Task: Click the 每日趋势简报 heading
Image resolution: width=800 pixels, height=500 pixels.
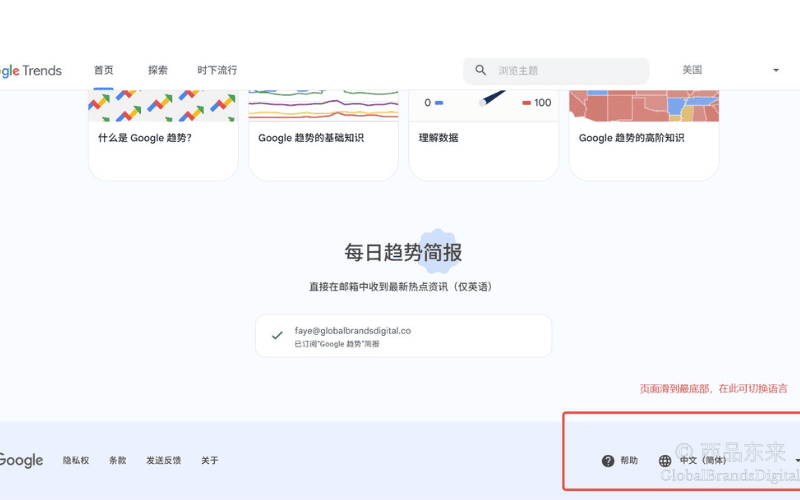Action: click(x=403, y=252)
